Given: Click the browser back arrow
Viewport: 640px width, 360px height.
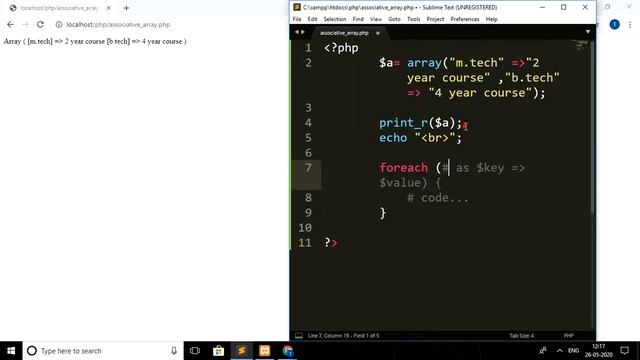Looking at the screenshot, I should 10,24.
